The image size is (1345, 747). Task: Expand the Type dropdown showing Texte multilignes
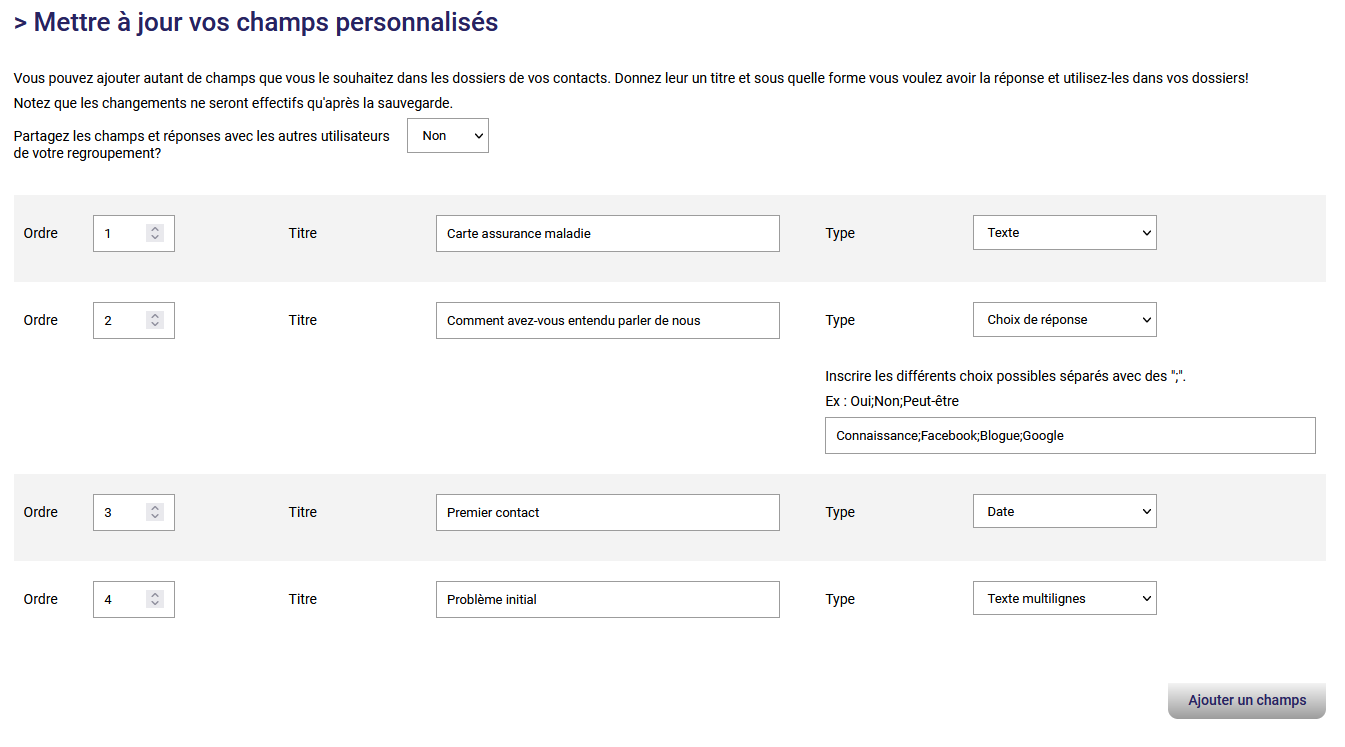1064,599
